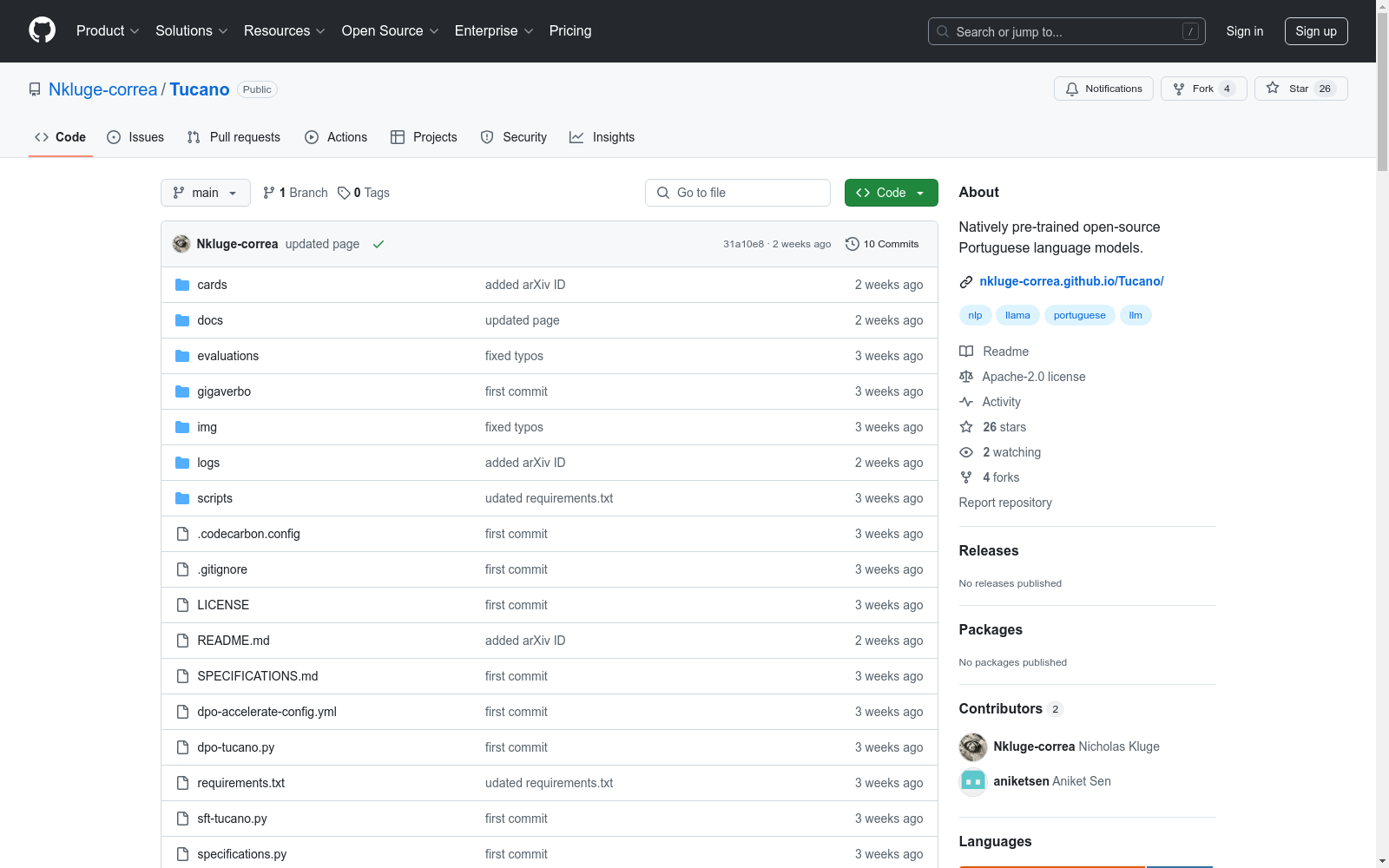Click the 31a10e8 commit hash
Viewport: 1389px width, 868px height.
coord(743,244)
